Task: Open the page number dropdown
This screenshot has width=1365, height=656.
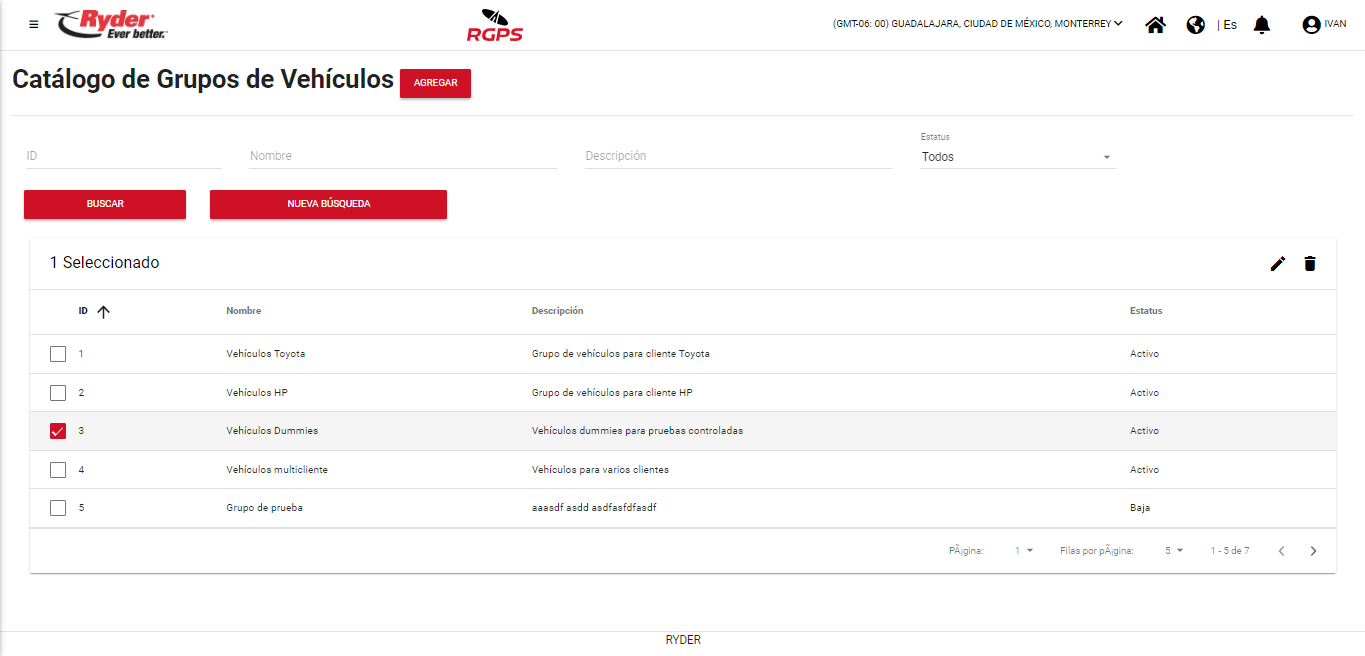Action: tap(1024, 551)
